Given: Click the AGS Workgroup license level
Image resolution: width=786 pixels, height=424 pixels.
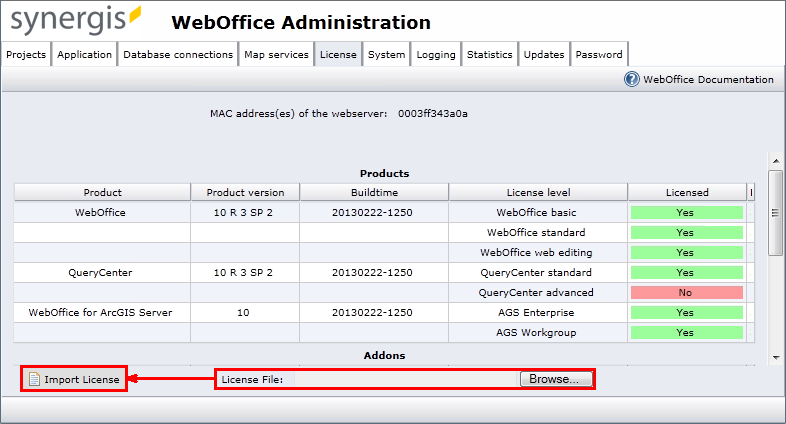Looking at the screenshot, I should click(x=536, y=333).
